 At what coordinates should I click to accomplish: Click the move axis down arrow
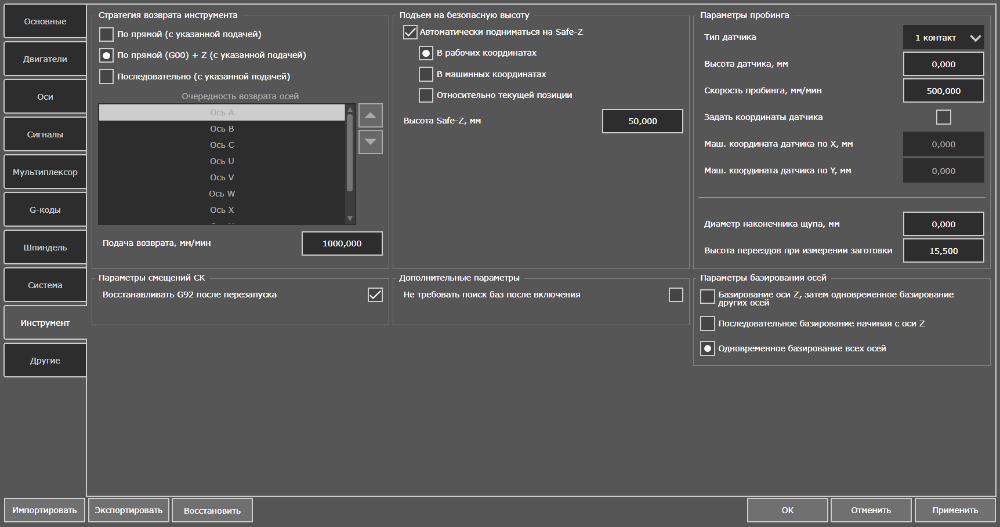point(370,142)
